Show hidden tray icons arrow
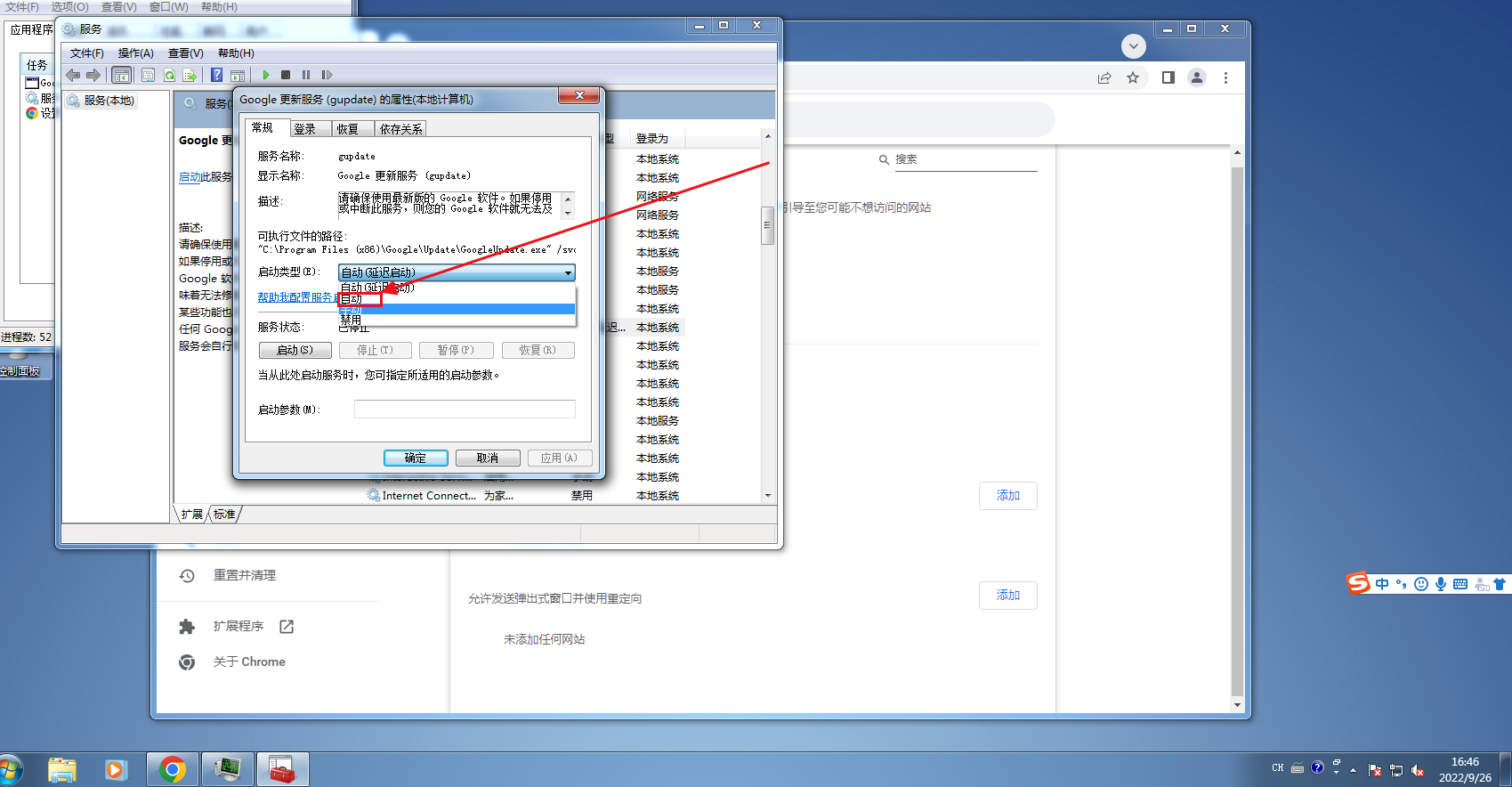 (x=1353, y=770)
